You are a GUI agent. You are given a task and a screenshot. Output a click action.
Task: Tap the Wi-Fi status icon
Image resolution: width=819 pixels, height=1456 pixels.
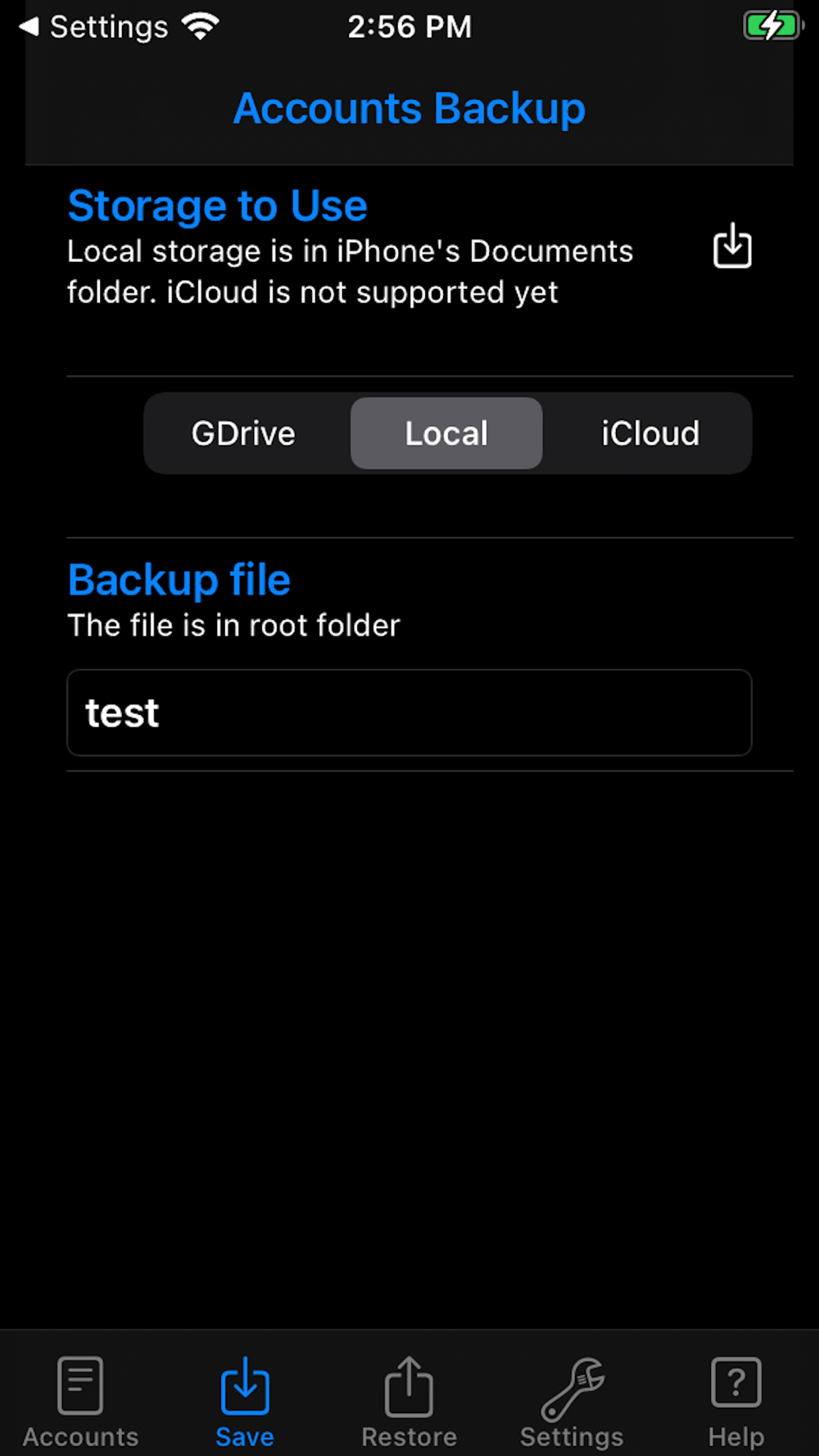point(201,26)
